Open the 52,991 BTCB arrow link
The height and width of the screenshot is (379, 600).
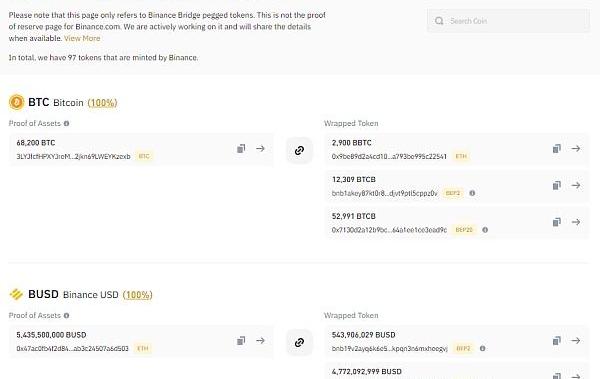(576, 222)
